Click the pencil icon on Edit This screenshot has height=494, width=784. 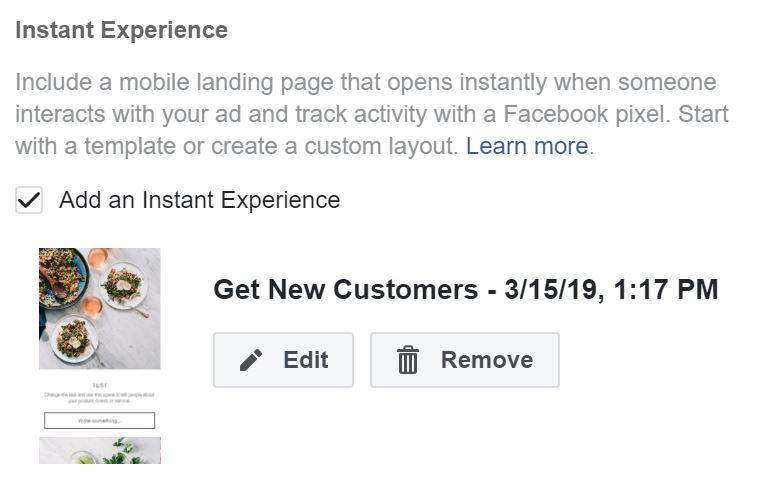coord(251,360)
